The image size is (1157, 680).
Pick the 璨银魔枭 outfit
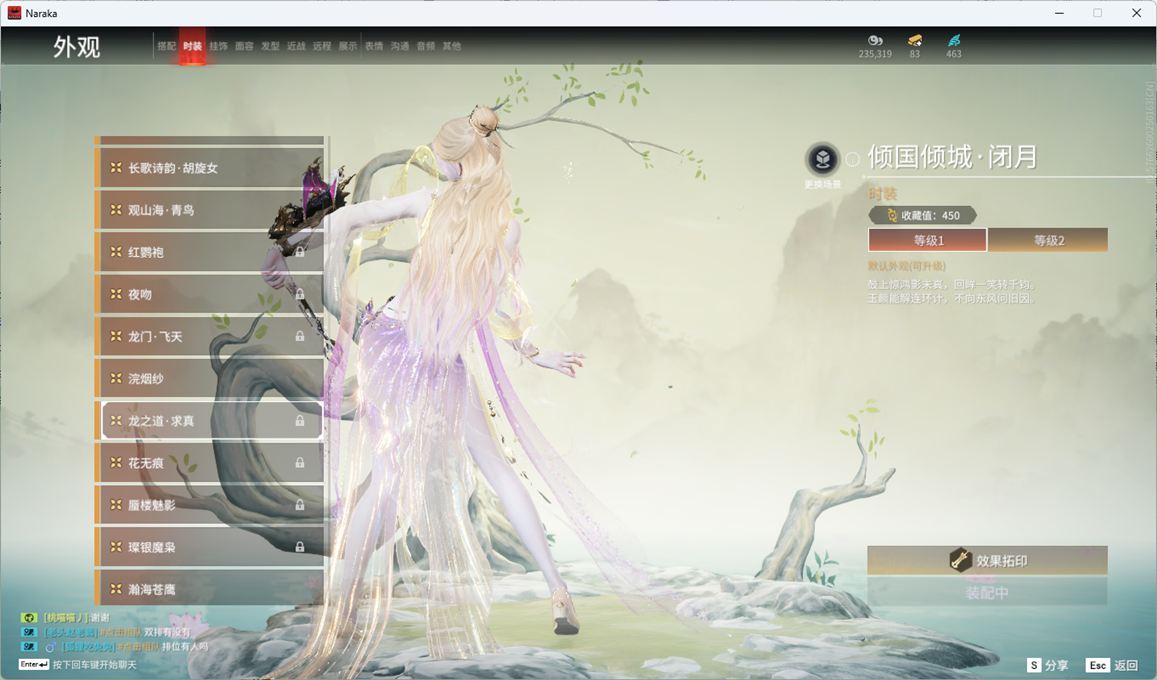(210, 547)
